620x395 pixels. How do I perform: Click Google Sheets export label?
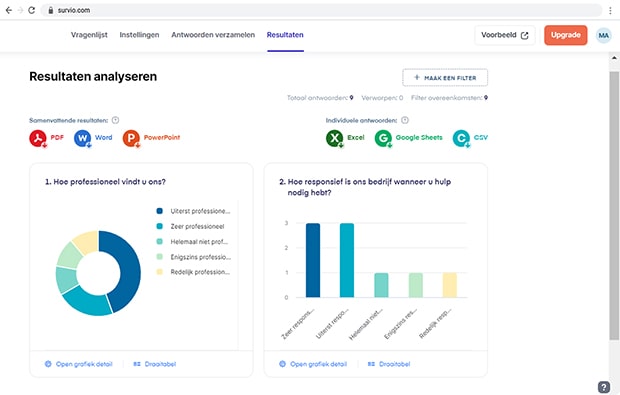pyautogui.click(x=419, y=138)
